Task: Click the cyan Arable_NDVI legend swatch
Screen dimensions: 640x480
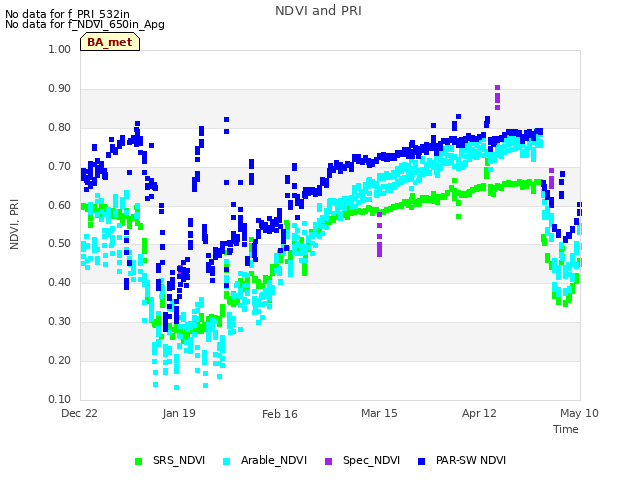Action: [227, 461]
